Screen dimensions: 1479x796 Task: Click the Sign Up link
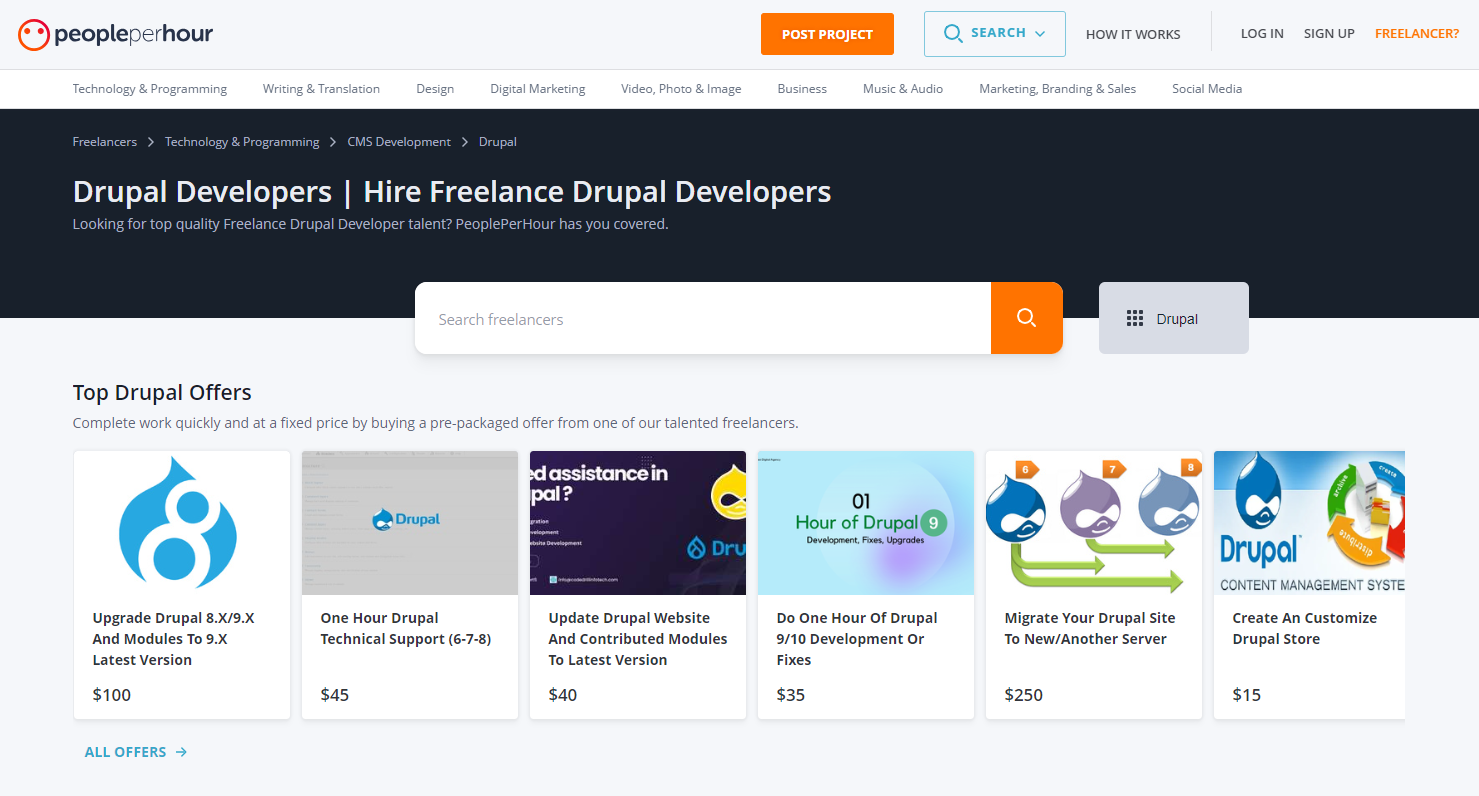point(1329,34)
